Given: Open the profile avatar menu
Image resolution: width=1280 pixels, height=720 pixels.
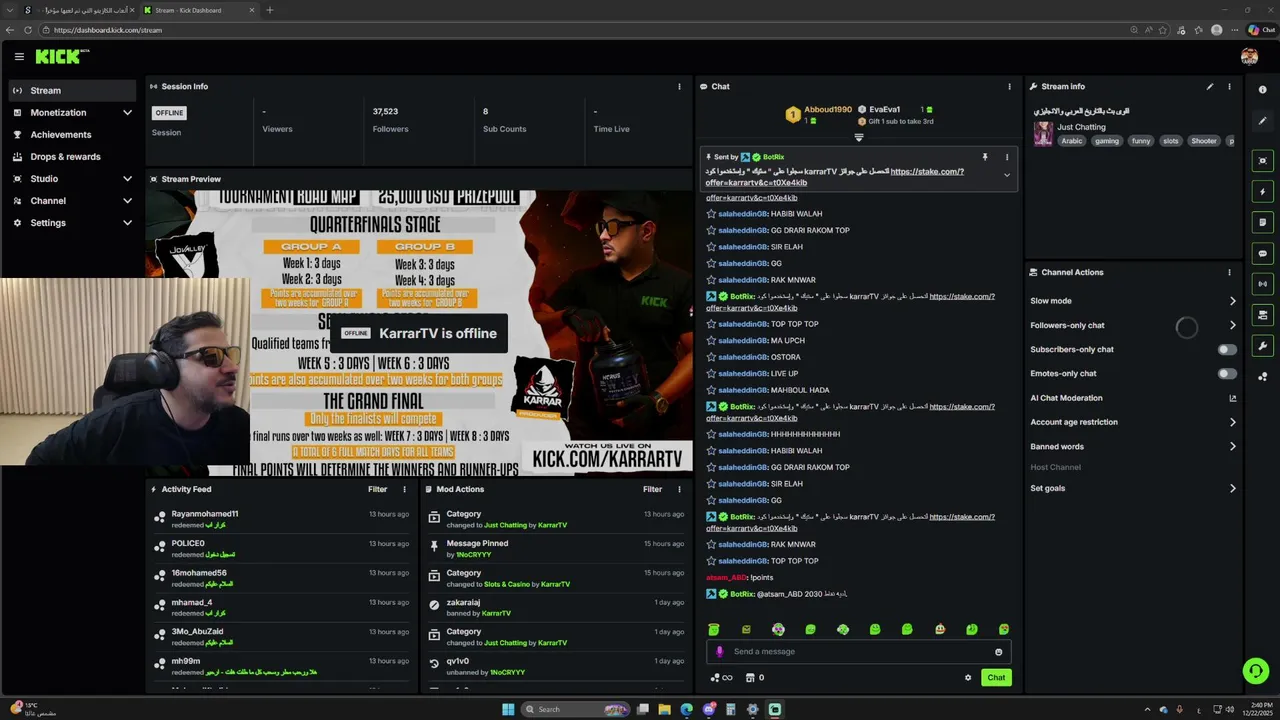Looking at the screenshot, I should pos(1249,57).
